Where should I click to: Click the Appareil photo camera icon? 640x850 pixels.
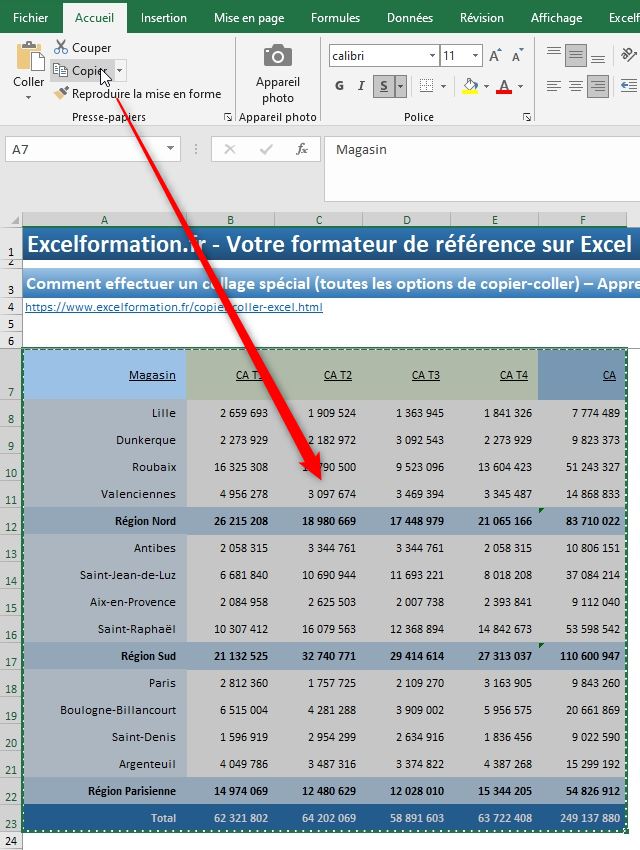click(277, 56)
